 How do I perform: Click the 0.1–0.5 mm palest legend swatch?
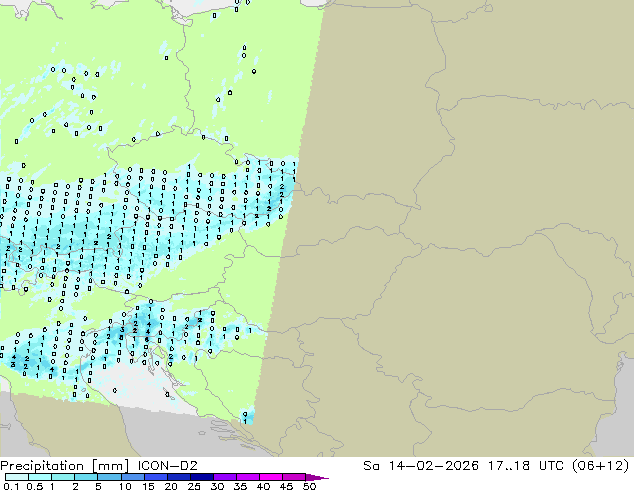point(17,477)
